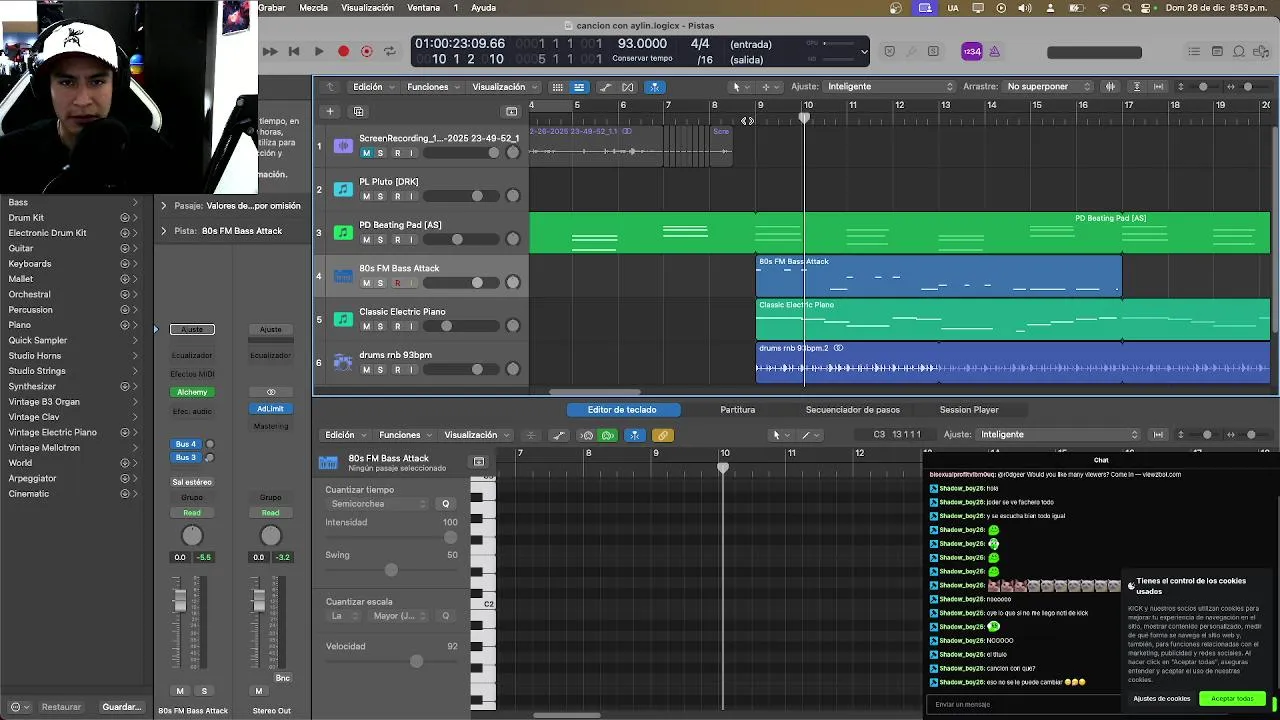
Task: Expand the Pasaje disclosure triangle in inspector
Action: point(164,206)
